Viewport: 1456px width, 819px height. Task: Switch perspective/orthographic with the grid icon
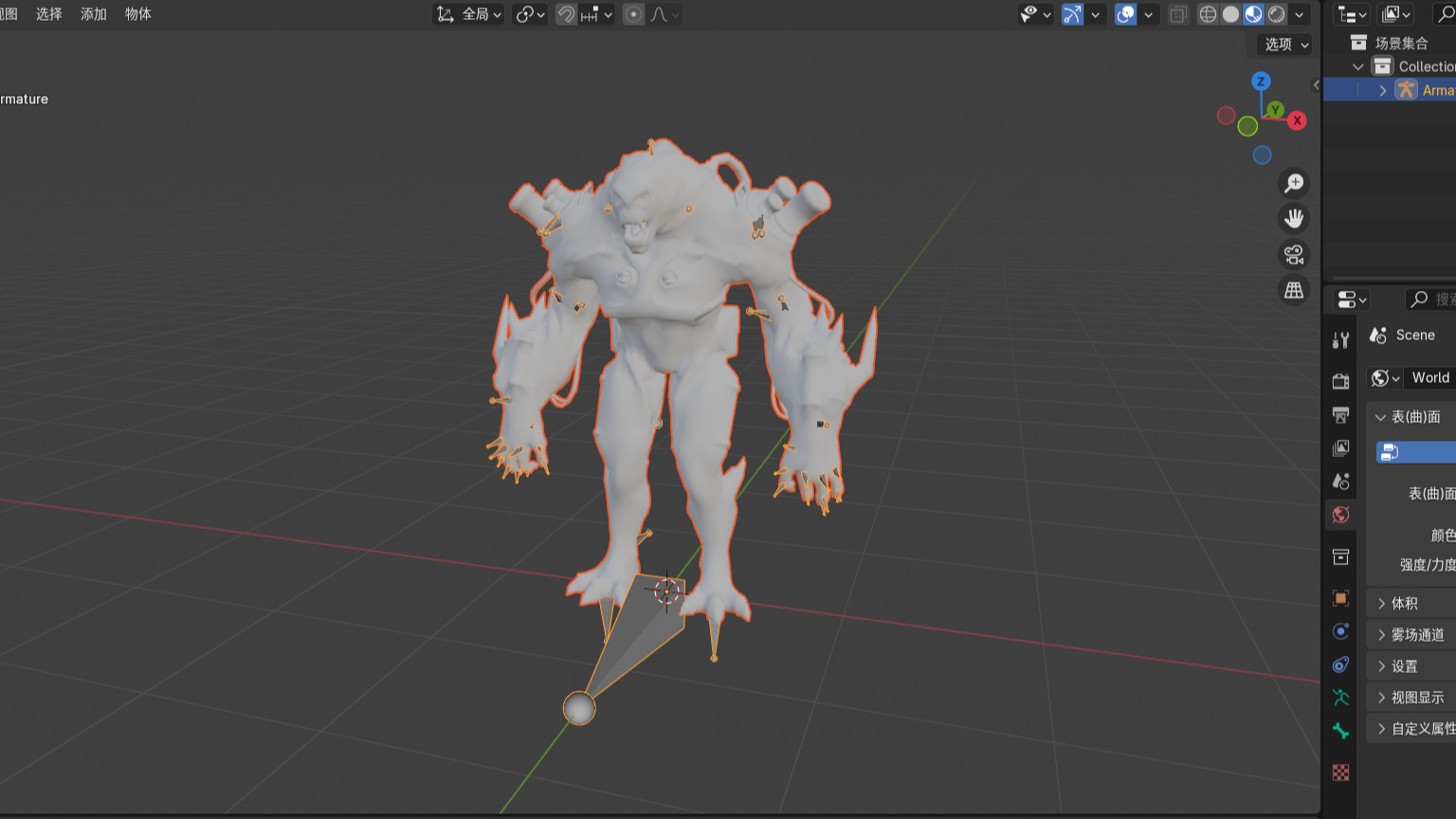1294,291
